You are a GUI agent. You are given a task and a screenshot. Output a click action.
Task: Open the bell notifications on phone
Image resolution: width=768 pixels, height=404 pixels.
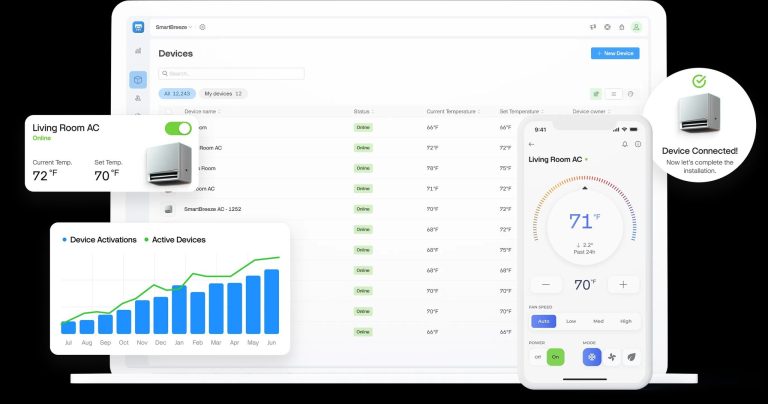point(625,144)
